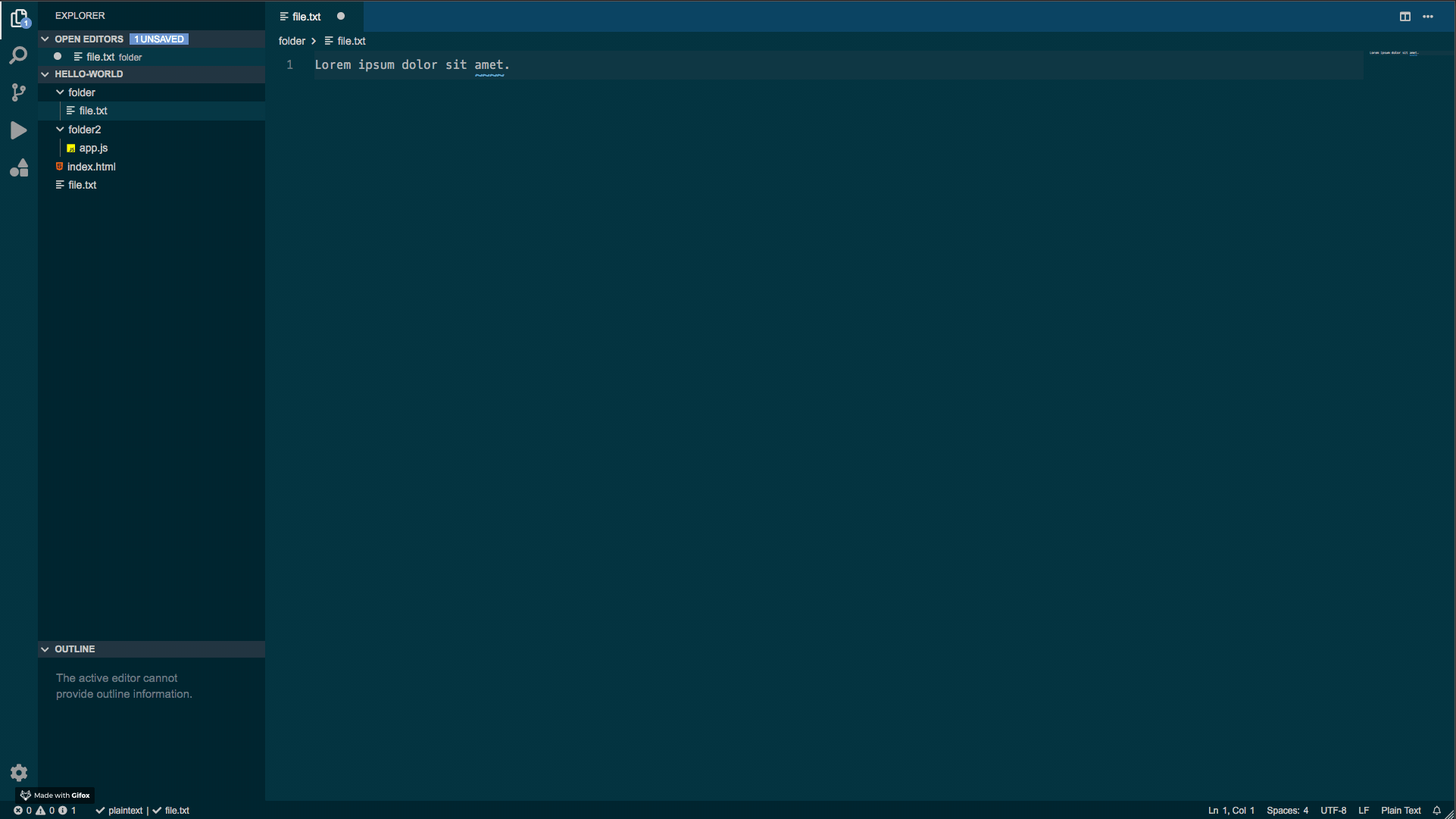Click the Split Editor Right icon
The width and height of the screenshot is (1456, 819).
tap(1405, 17)
